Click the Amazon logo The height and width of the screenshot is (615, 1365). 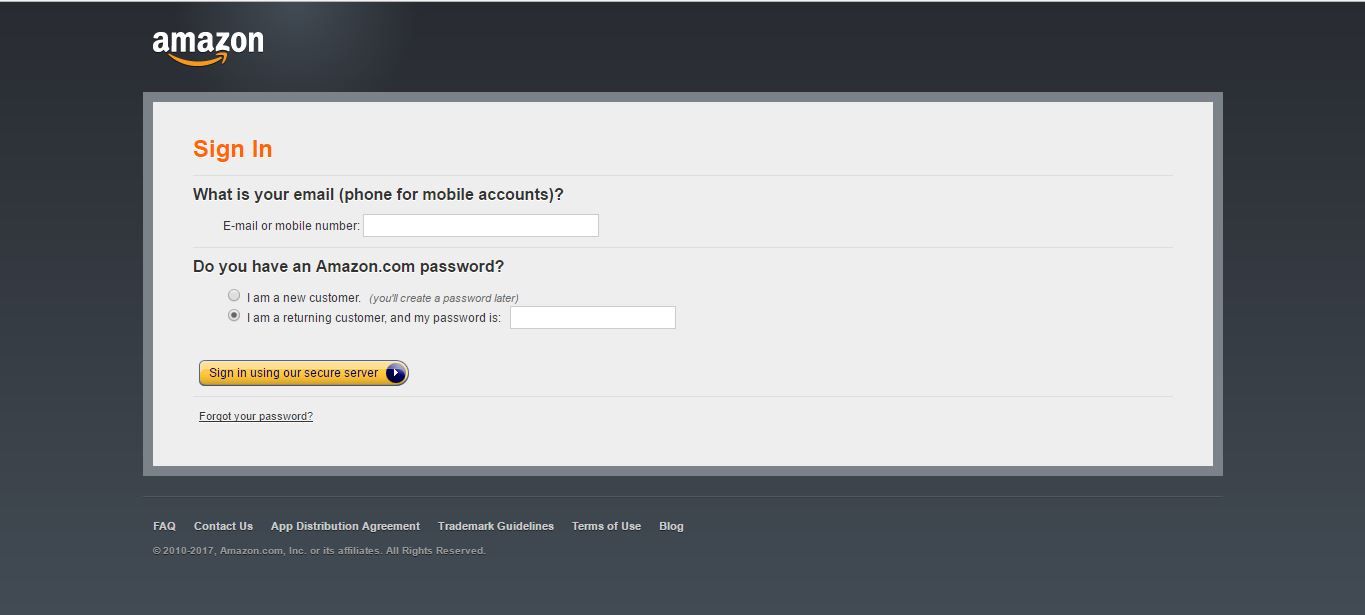pos(208,46)
